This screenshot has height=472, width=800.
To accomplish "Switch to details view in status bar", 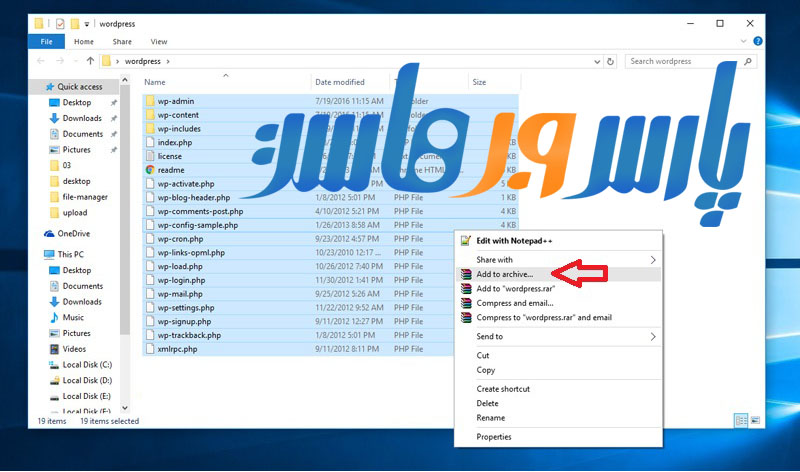I will (x=741, y=421).
